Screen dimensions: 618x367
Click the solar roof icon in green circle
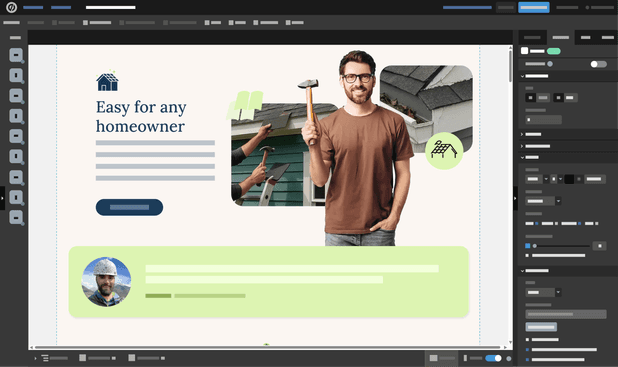point(444,151)
